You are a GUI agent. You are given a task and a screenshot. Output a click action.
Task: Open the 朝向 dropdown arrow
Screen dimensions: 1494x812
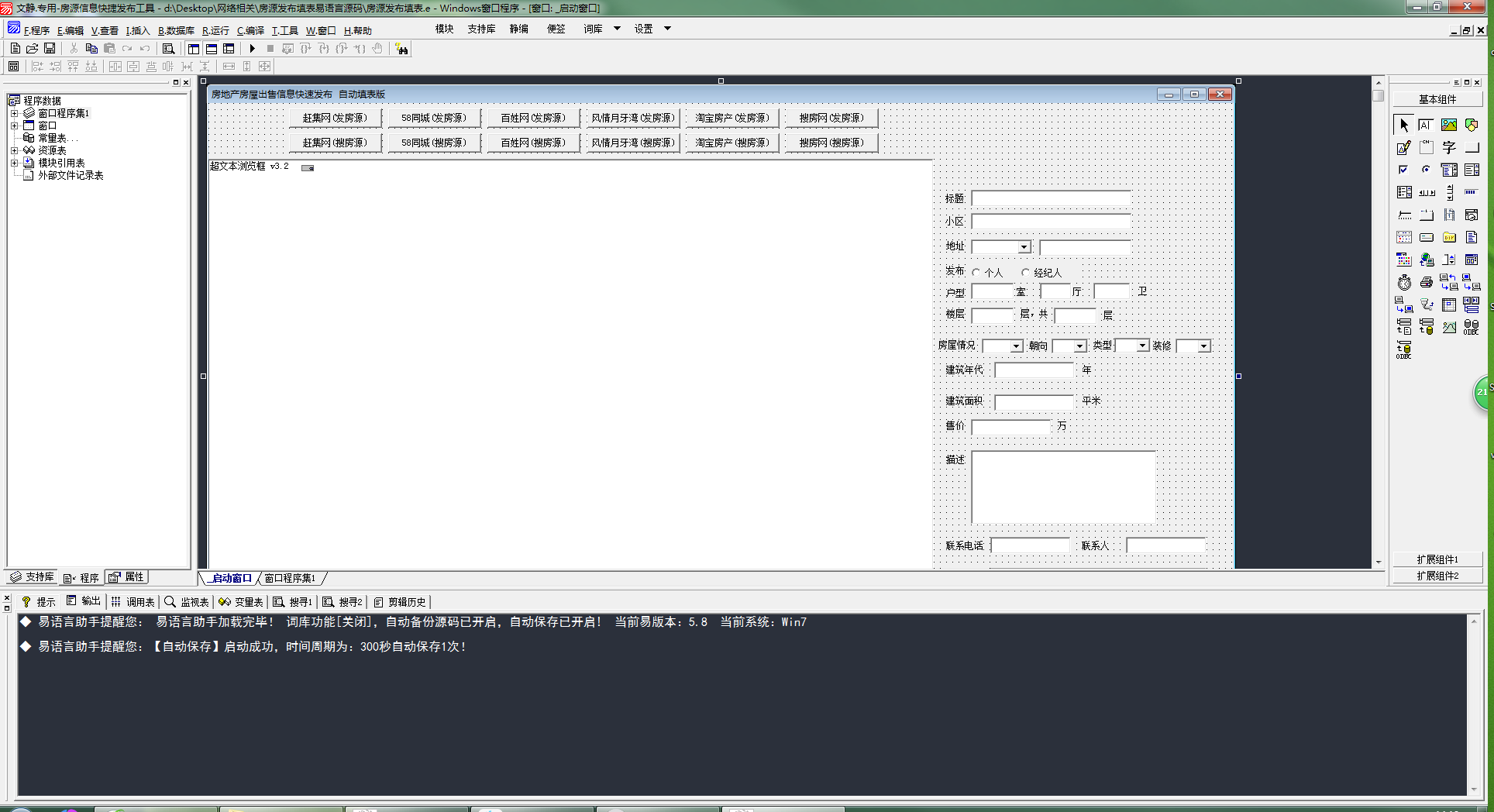1079,346
